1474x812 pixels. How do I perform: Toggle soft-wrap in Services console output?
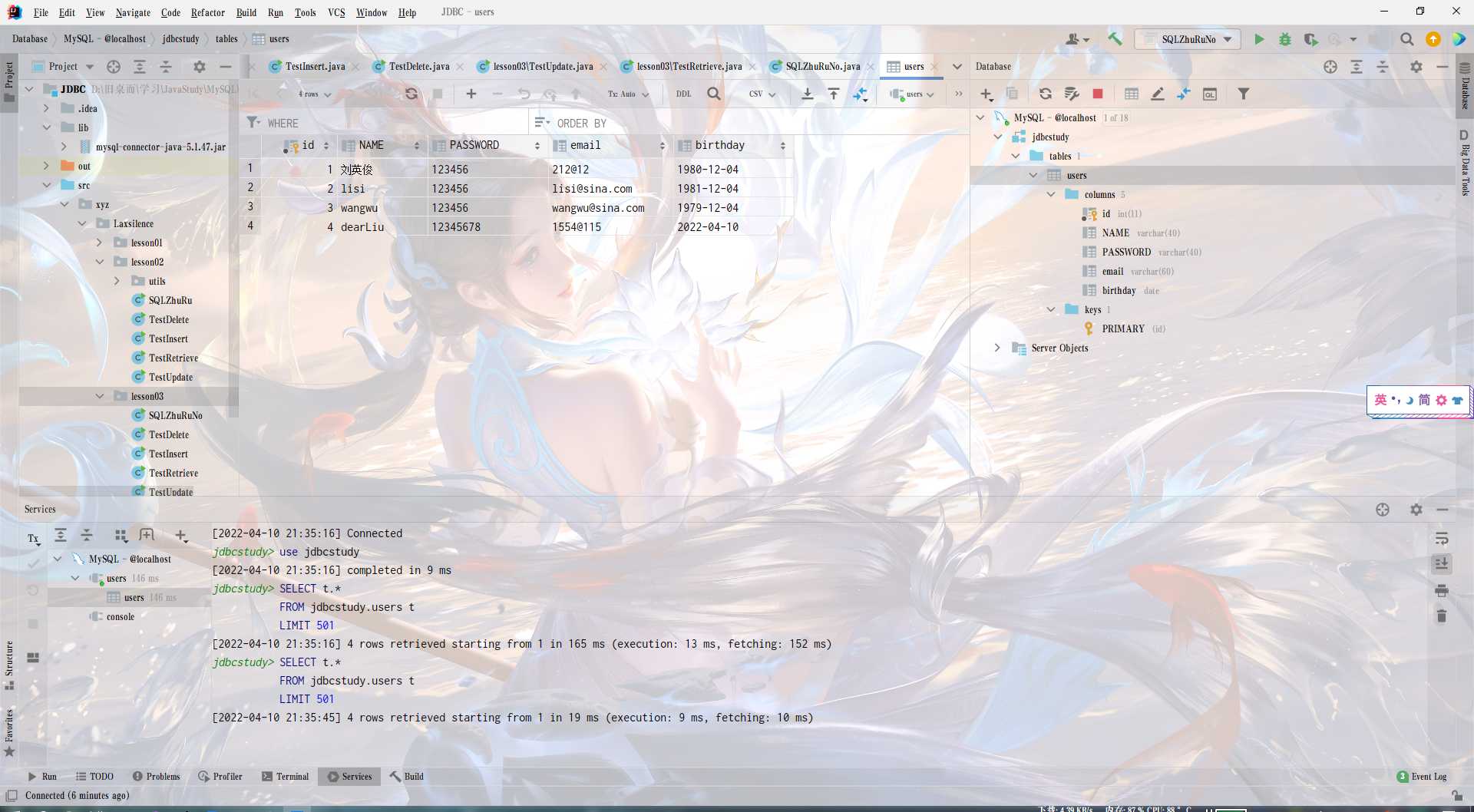[1442, 539]
